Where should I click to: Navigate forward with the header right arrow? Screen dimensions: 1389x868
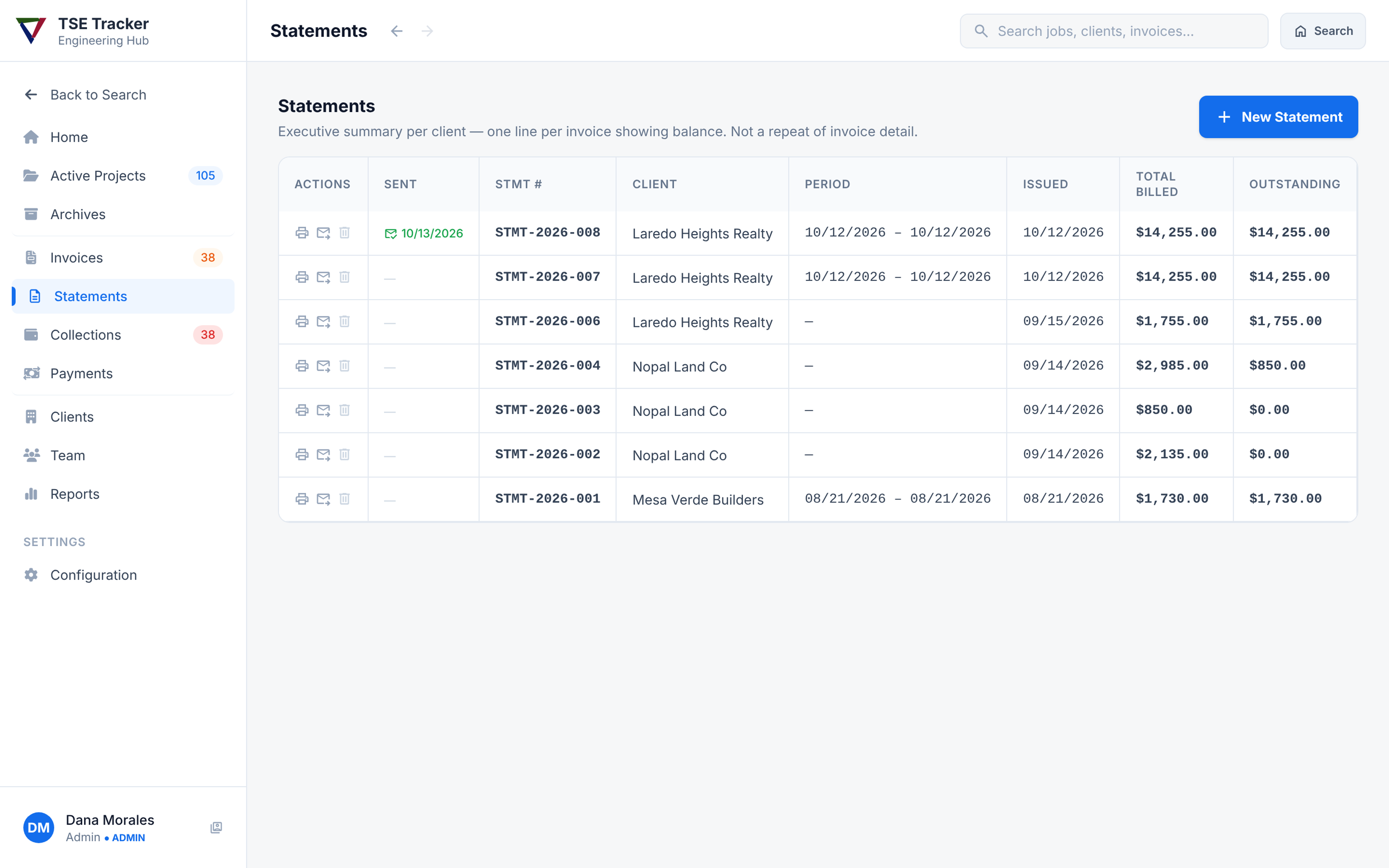tap(427, 31)
